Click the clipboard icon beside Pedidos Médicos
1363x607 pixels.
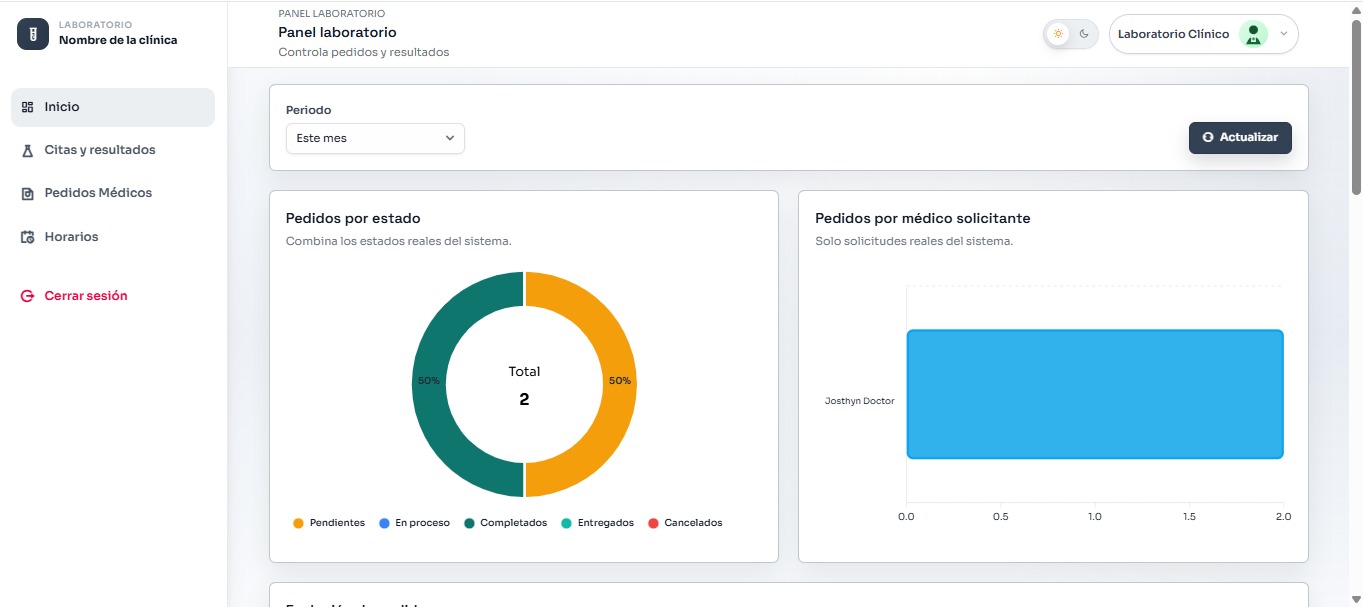point(28,193)
